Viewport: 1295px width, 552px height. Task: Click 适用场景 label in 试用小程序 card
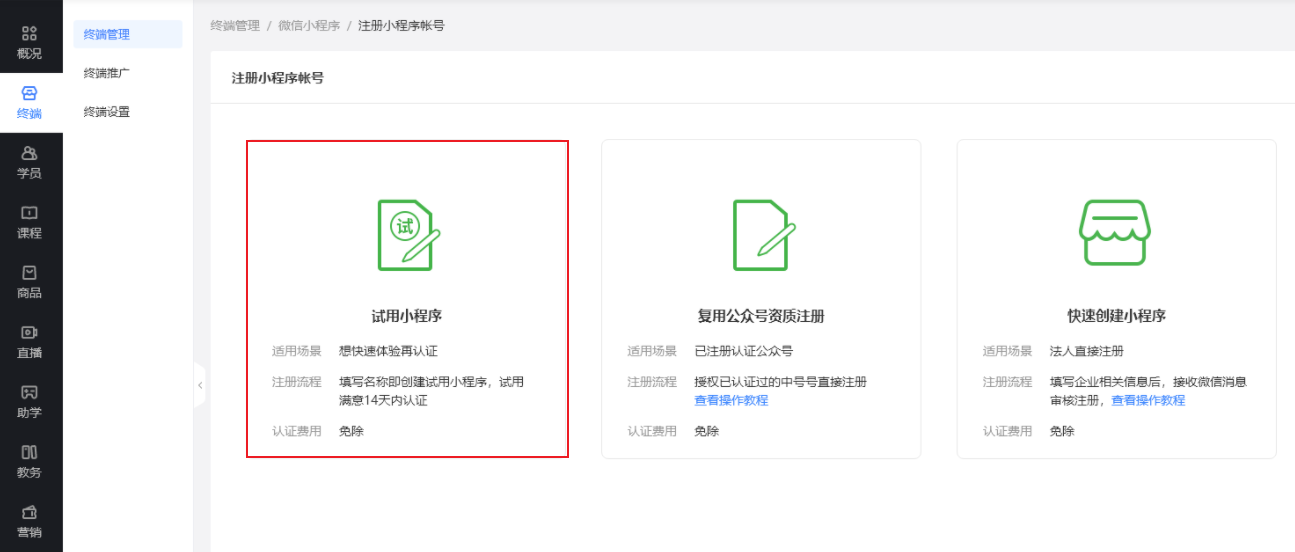[x=296, y=351]
